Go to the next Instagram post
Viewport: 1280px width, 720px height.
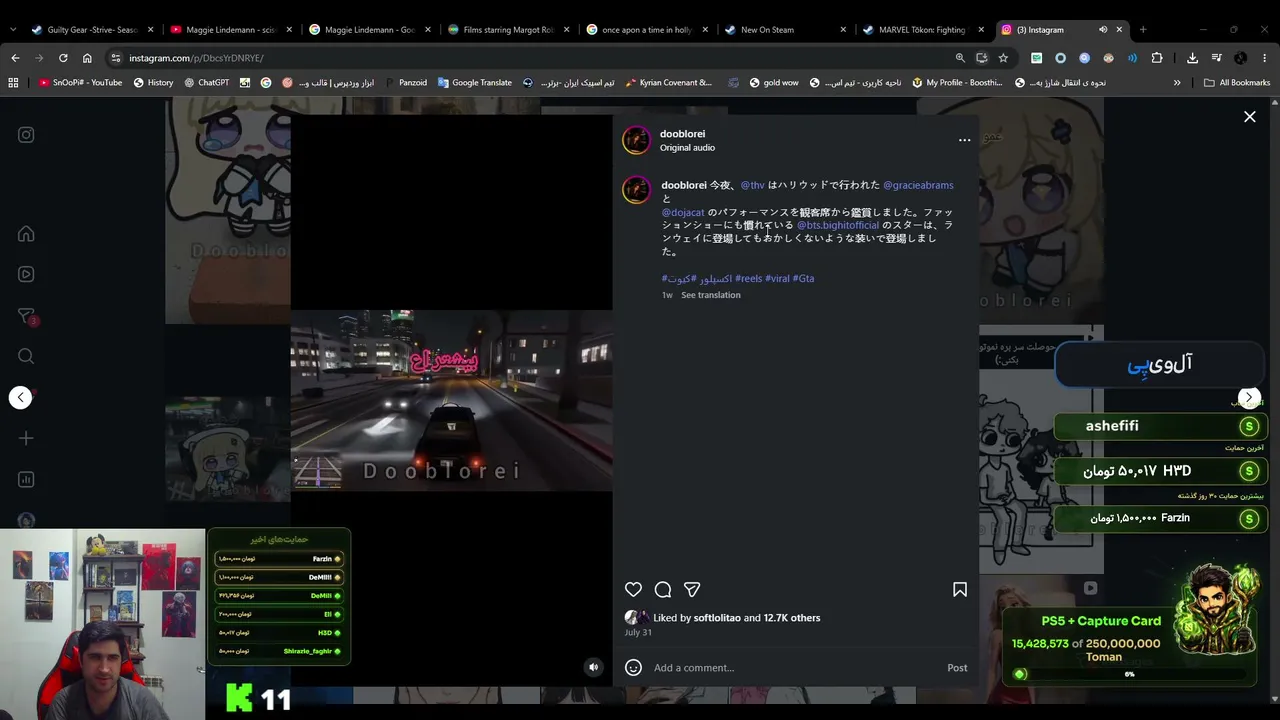(x=1249, y=398)
